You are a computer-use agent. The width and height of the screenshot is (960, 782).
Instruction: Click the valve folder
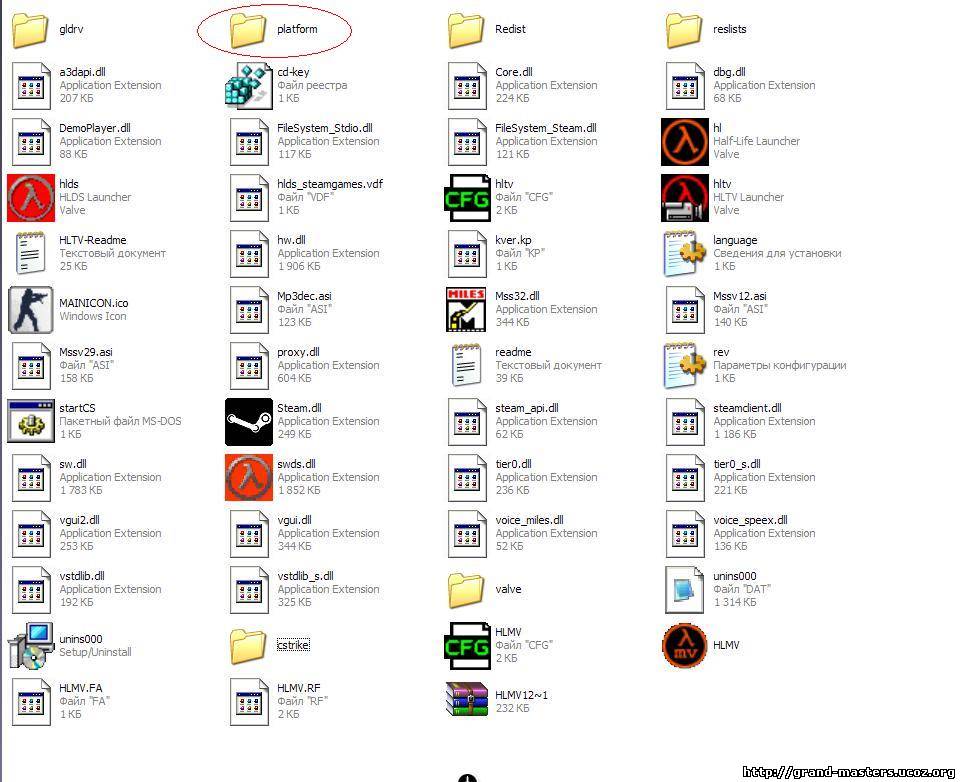[467, 590]
